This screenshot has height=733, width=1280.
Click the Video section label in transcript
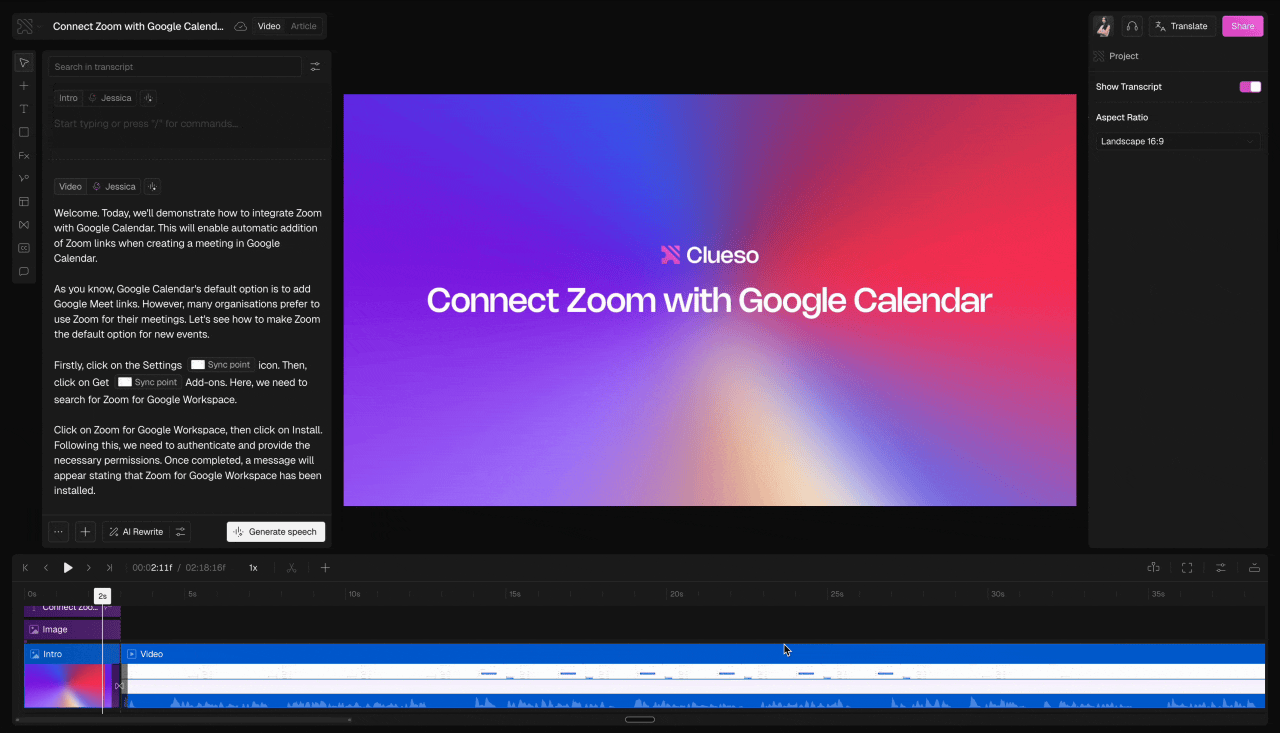(70, 186)
